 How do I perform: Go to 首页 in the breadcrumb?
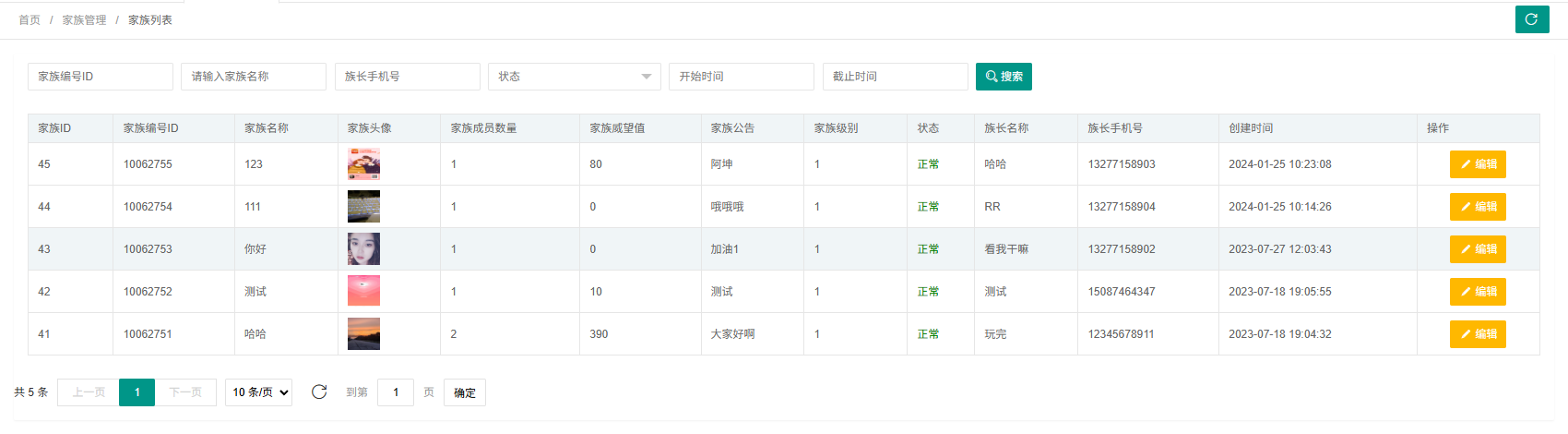pos(30,20)
